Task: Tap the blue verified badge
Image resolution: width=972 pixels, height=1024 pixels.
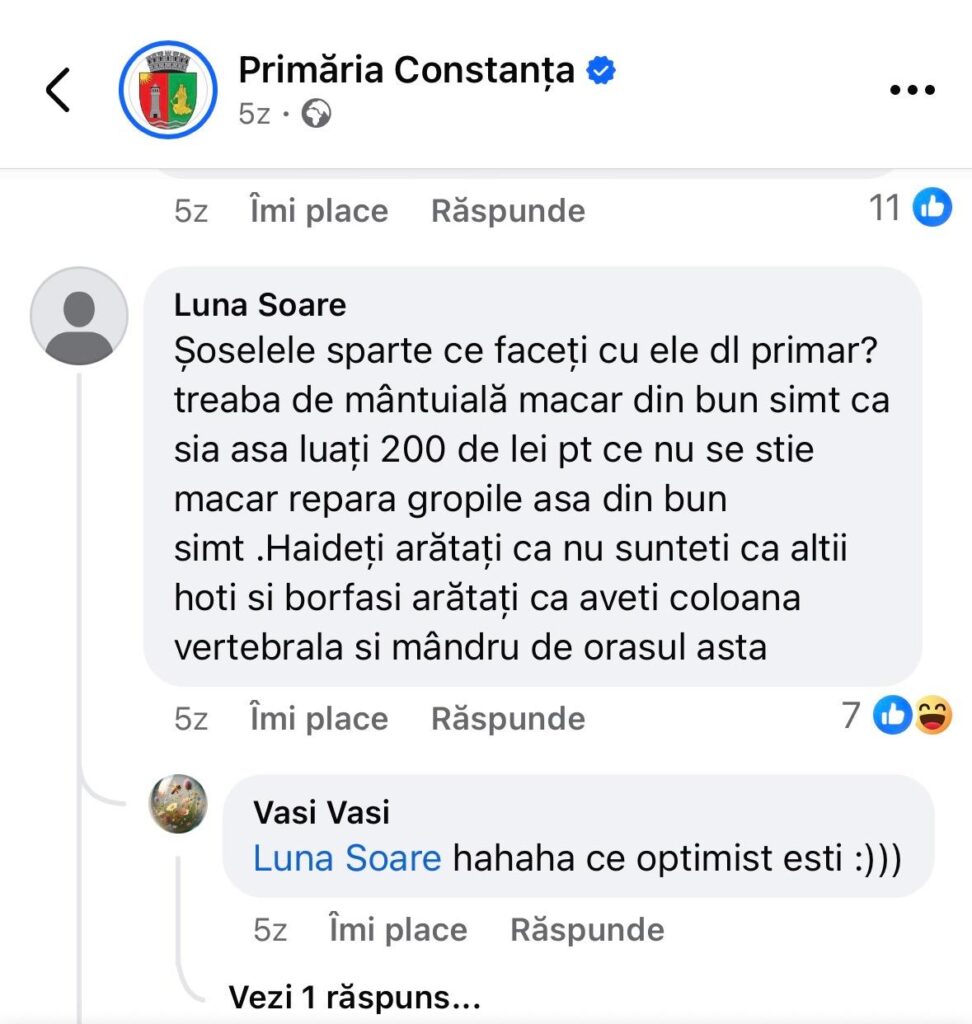Action: (x=601, y=70)
